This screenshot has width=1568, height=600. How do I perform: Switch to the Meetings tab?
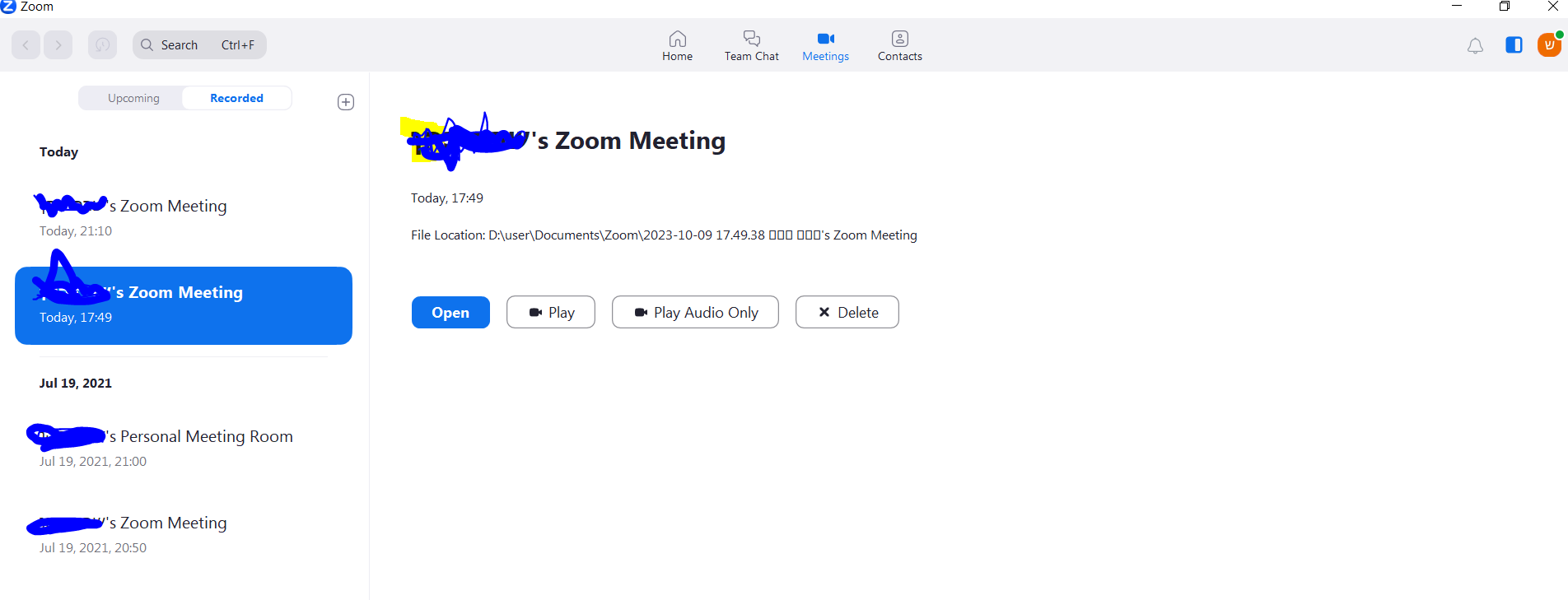coord(825,46)
